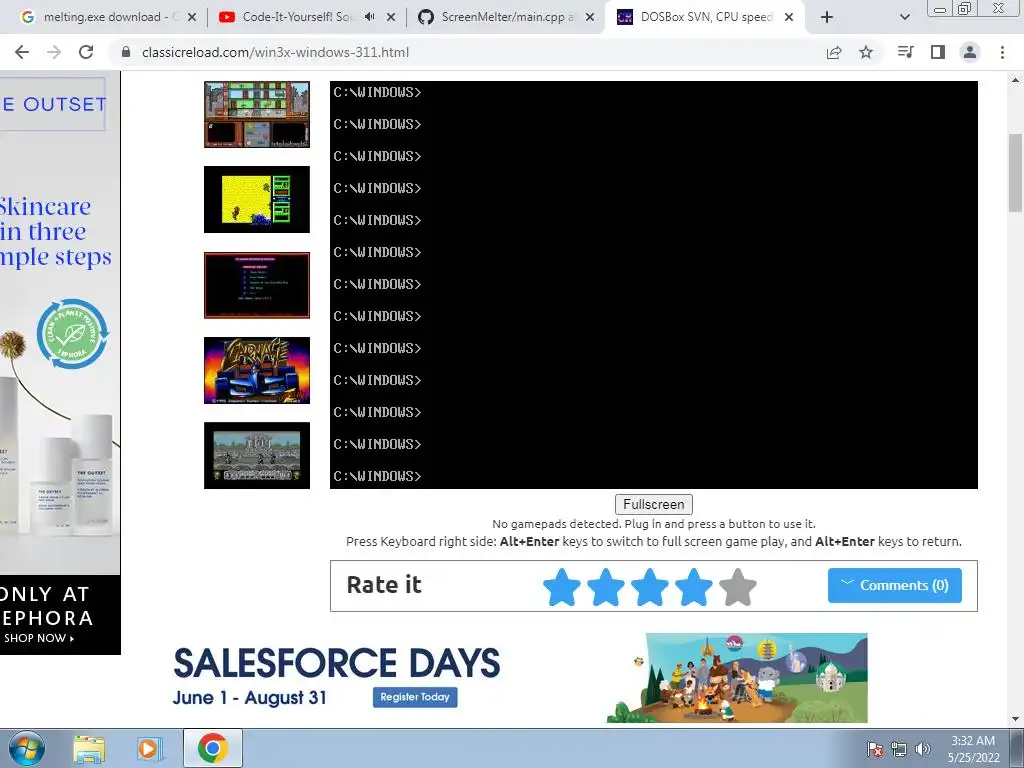Click SHOP NOW on the Sephora ad
The height and width of the screenshot is (768, 1024).
tap(39, 638)
